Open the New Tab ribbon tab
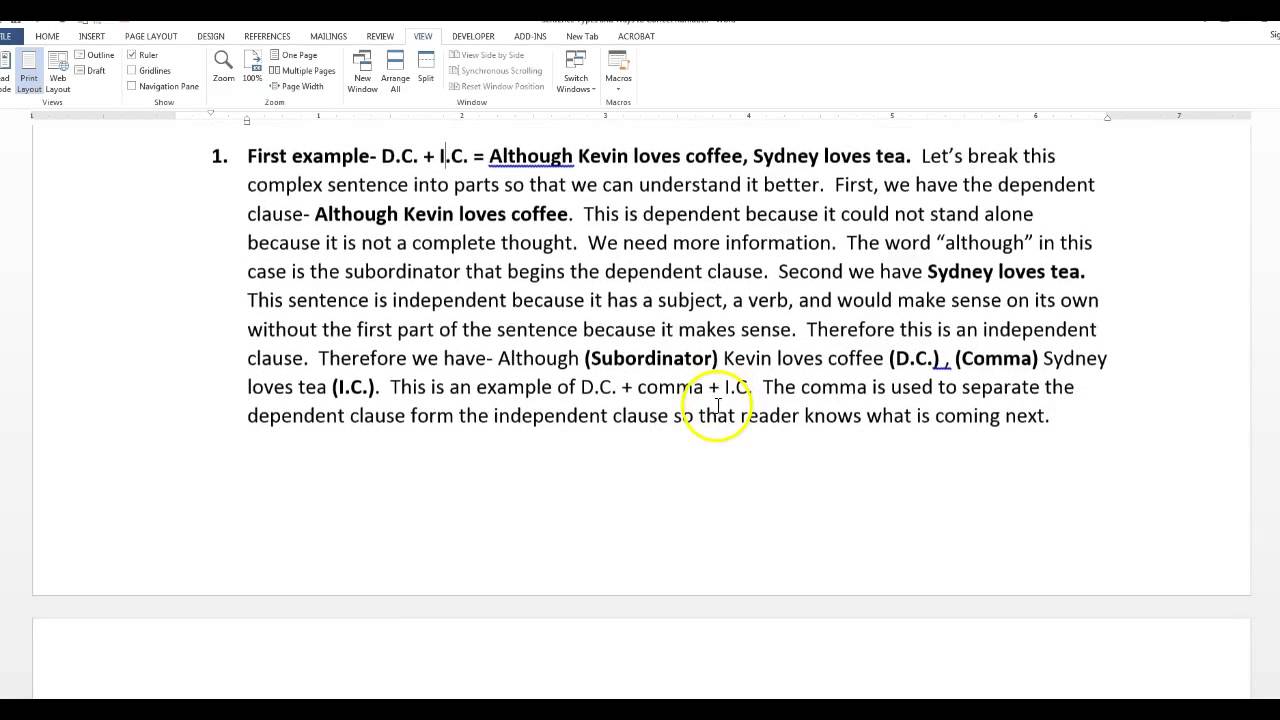This screenshot has height=720, width=1280. pos(582,36)
